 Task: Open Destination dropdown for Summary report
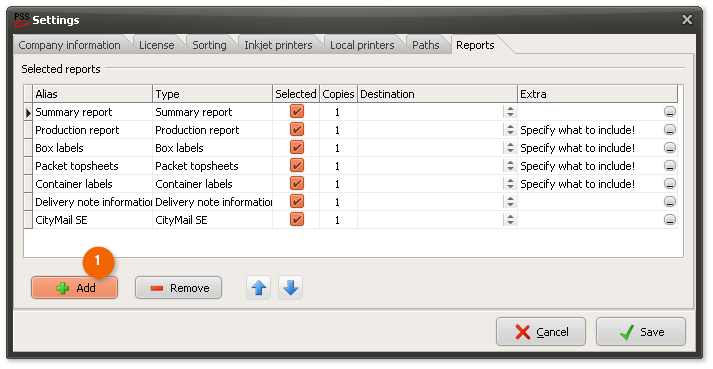click(510, 111)
